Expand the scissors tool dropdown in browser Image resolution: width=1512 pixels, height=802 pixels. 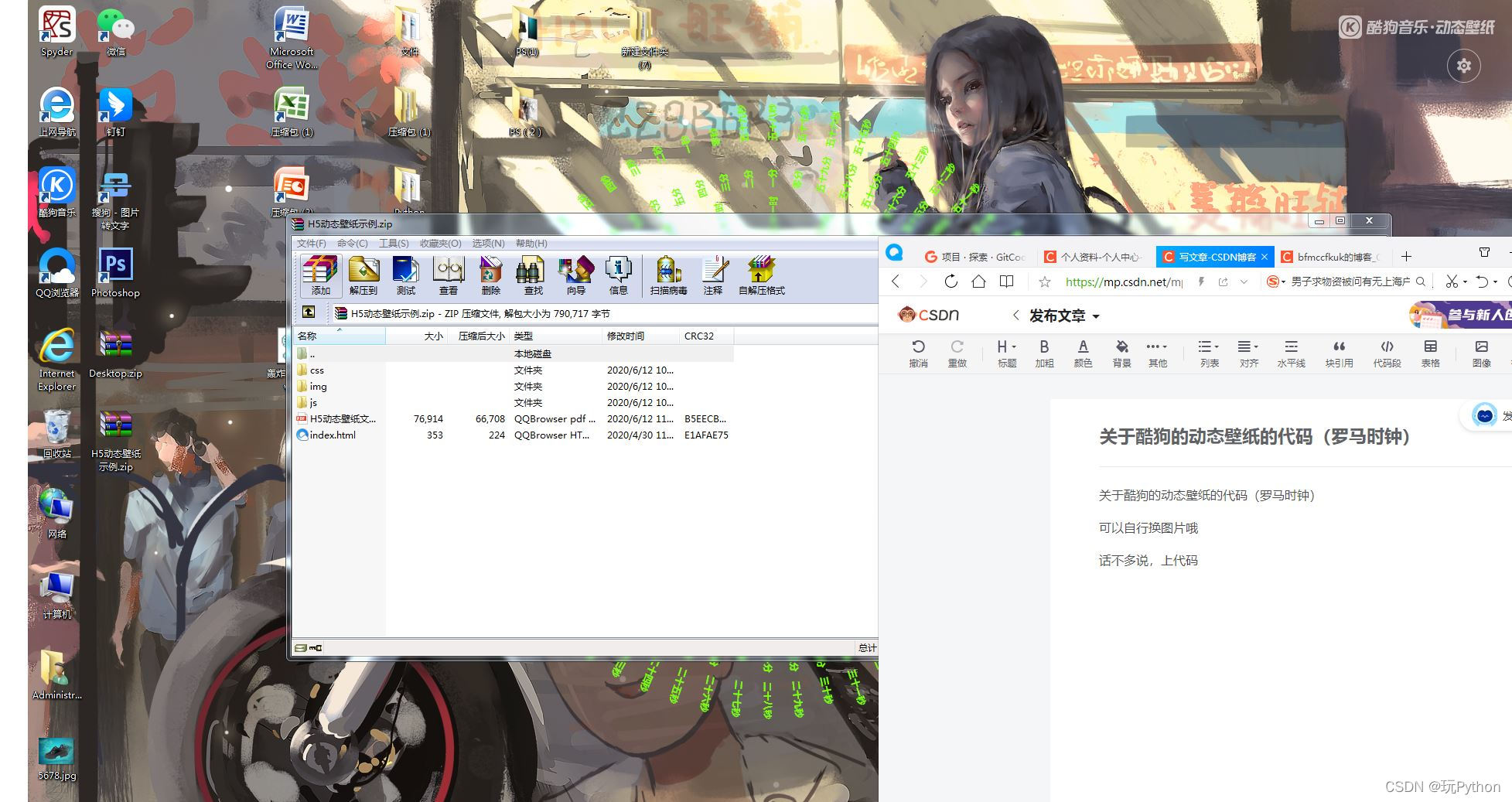[1464, 282]
